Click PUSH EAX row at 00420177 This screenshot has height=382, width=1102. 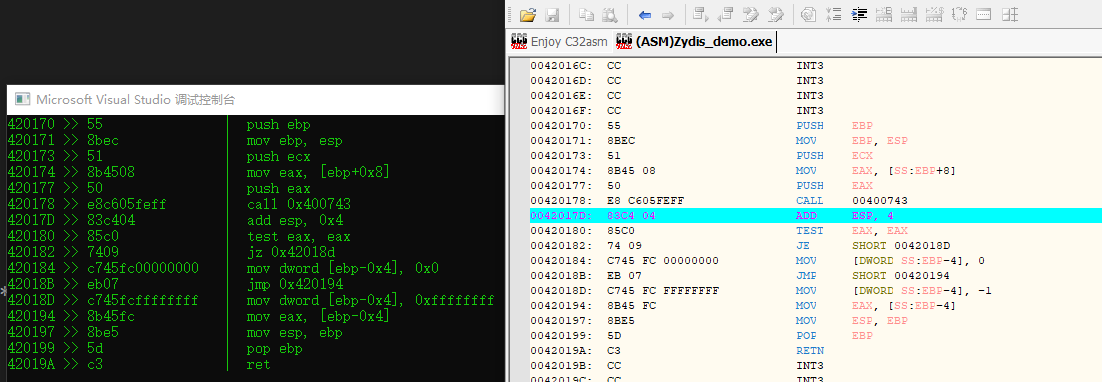[x=815, y=185]
